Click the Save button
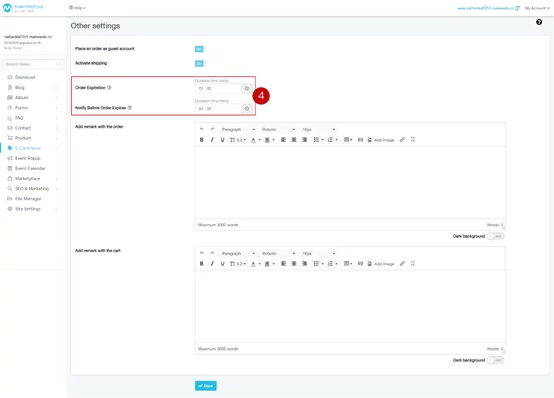 coord(206,386)
